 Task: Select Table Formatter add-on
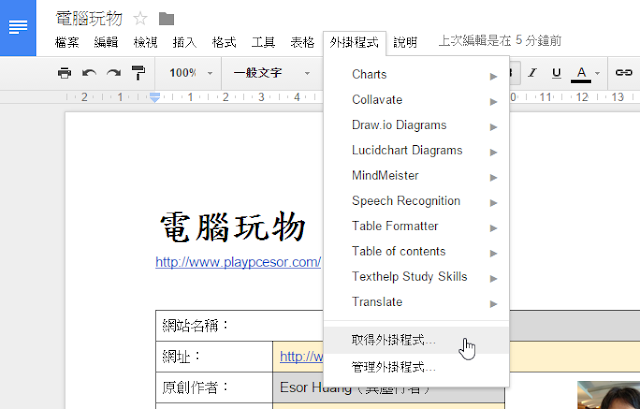pos(416,226)
